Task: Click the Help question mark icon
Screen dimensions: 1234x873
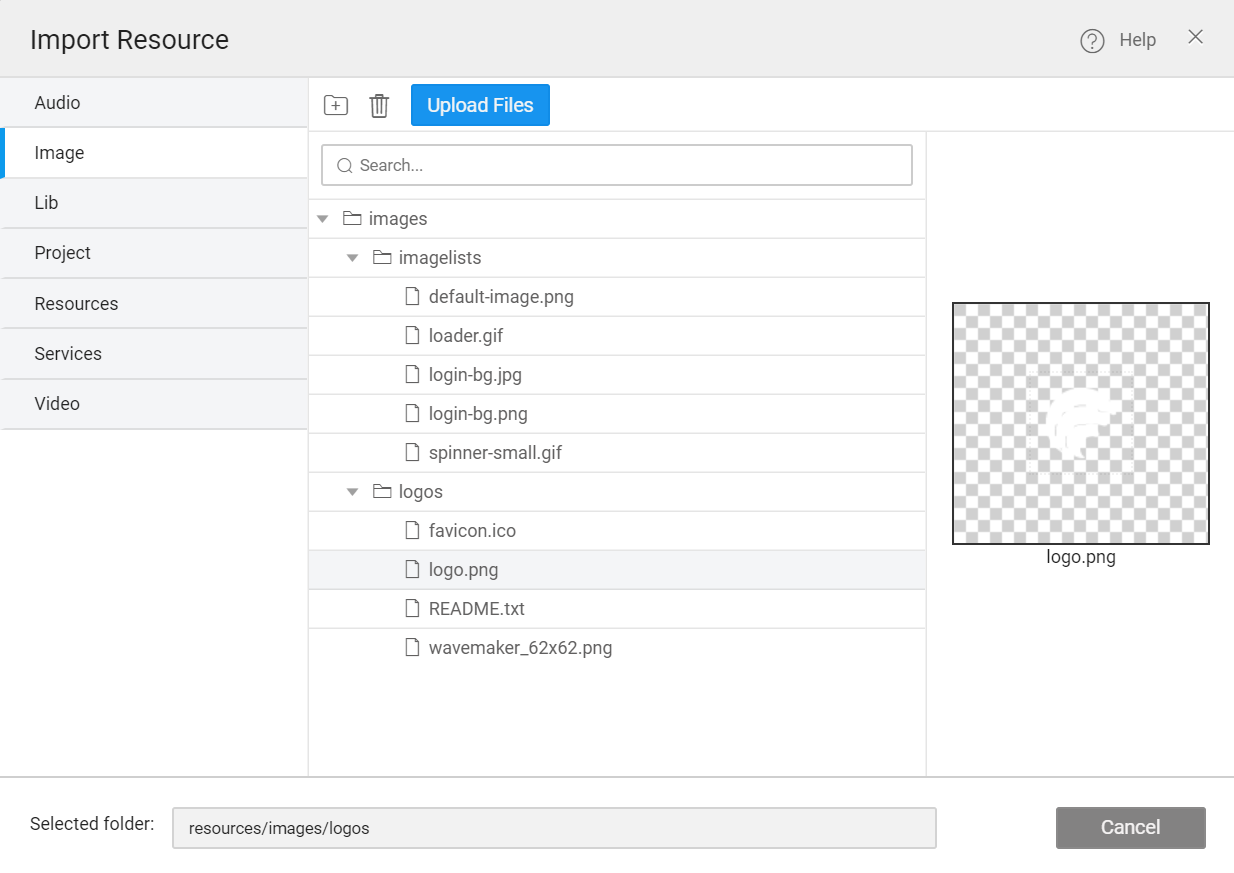Action: pos(1092,41)
